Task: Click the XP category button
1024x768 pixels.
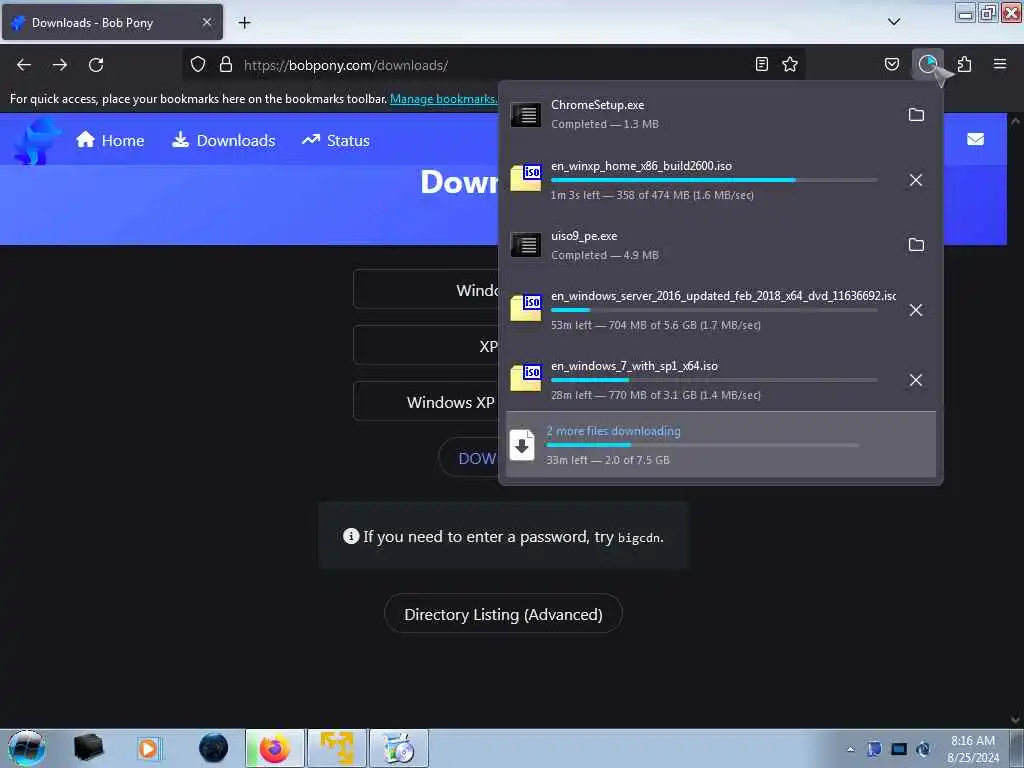Action: [426, 345]
